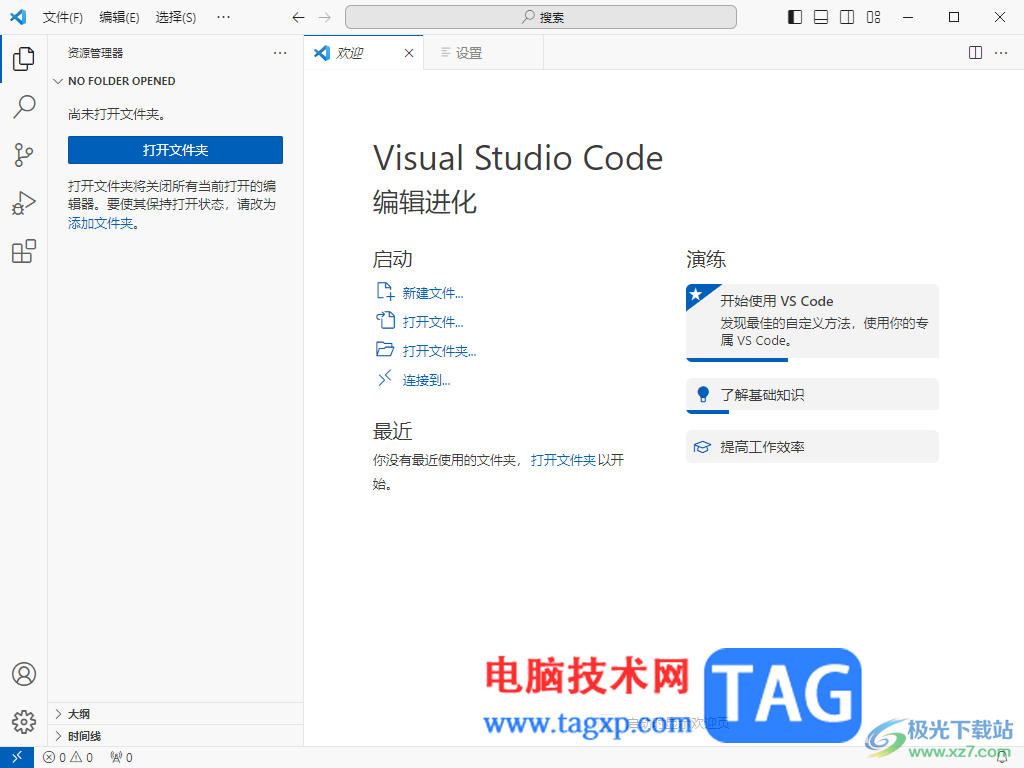Image resolution: width=1024 pixels, height=768 pixels.
Task: Toggle the primary side bar layout icon
Action: pos(795,18)
